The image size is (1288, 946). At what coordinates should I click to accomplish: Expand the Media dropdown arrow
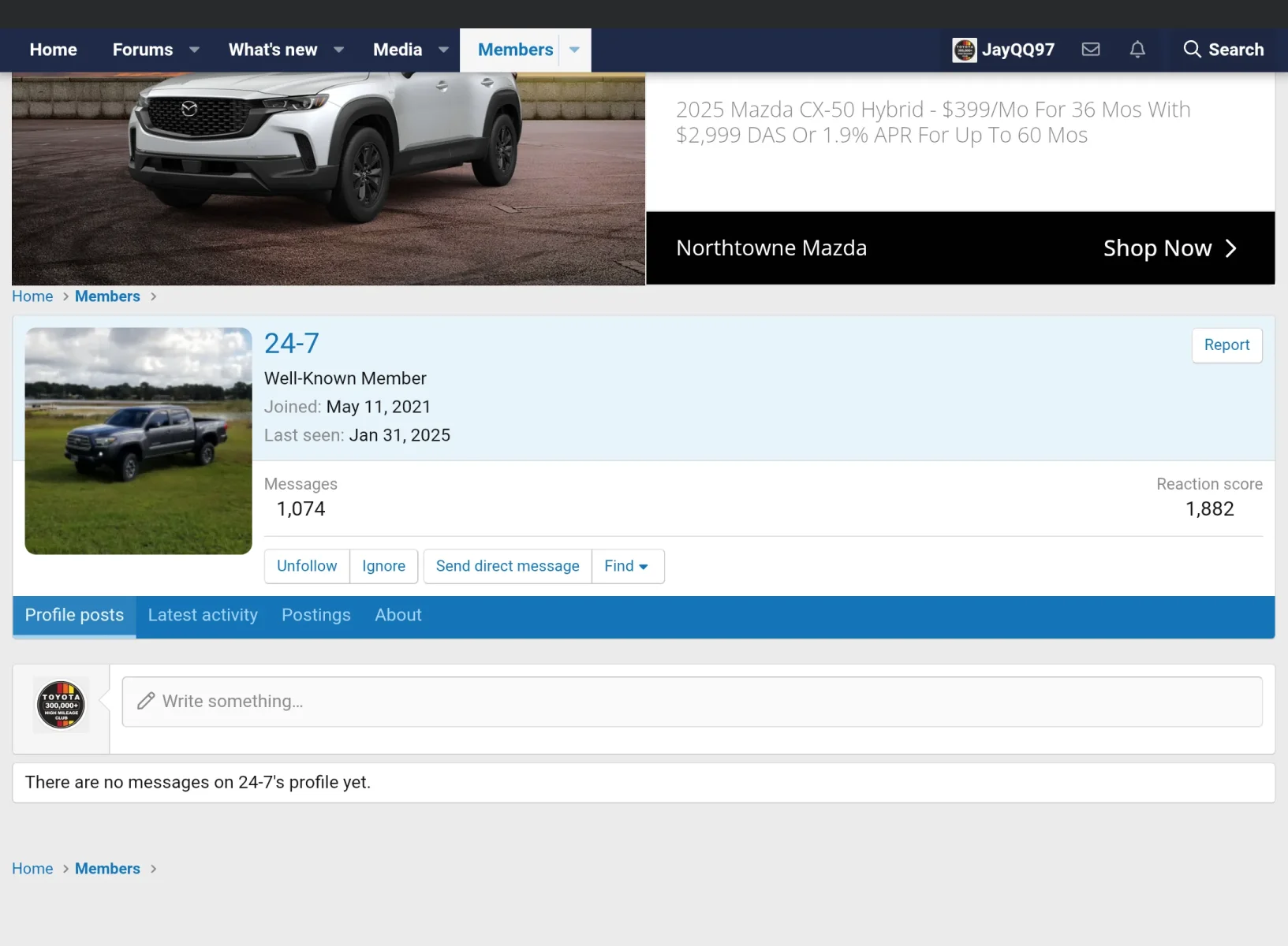click(443, 50)
